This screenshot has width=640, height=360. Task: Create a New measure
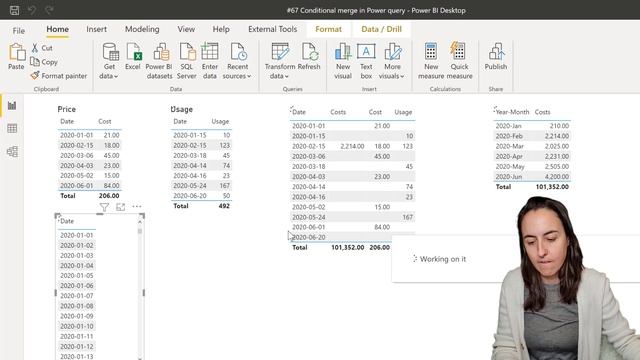431,61
